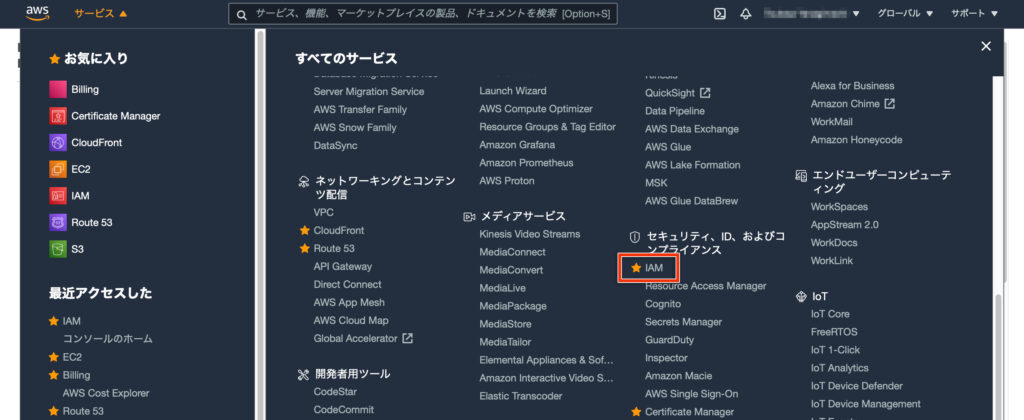
Task: Open Elastic Transcoder service
Action: click(520, 396)
